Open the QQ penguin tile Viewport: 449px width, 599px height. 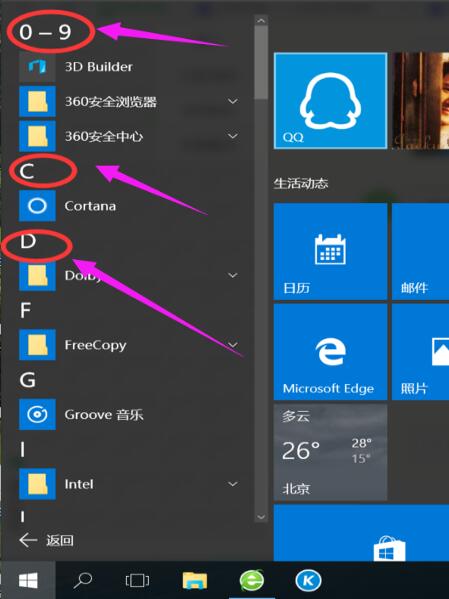(x=330, y=100)
